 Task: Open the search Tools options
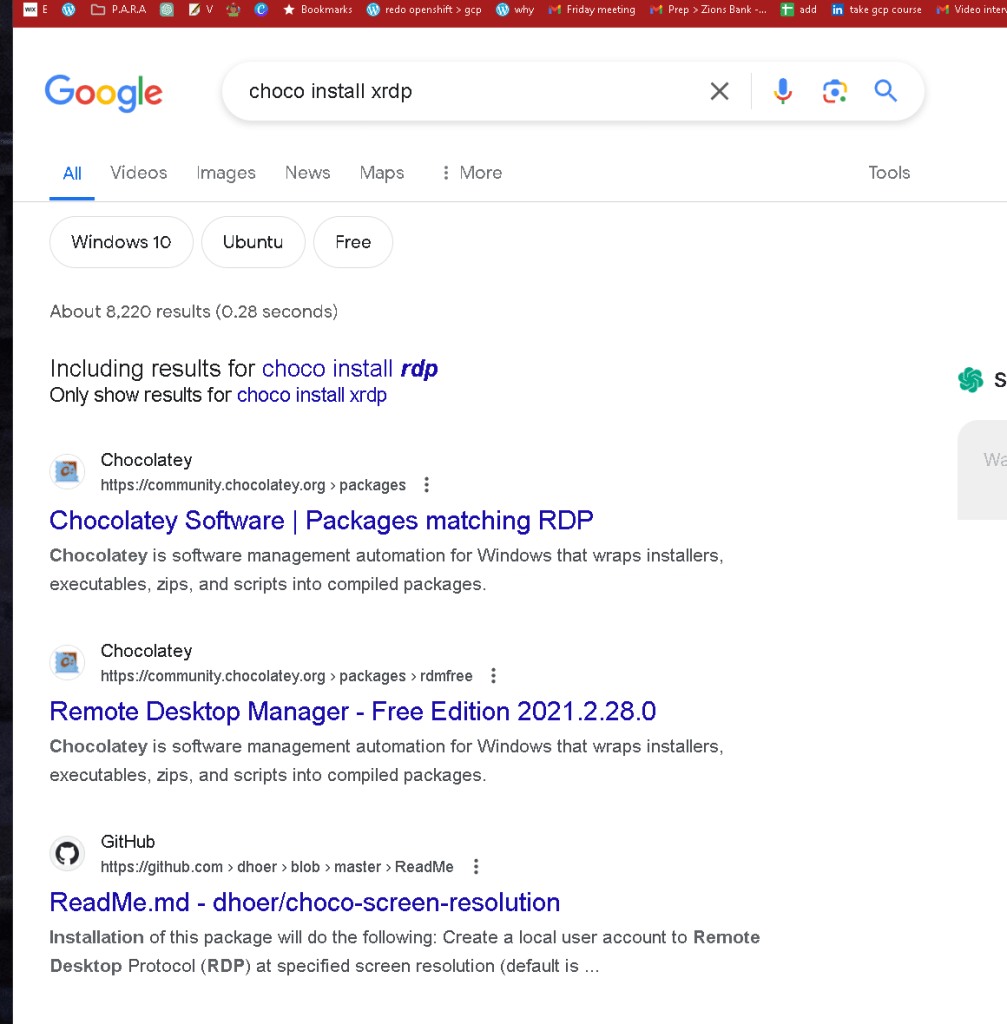point(889,172)
